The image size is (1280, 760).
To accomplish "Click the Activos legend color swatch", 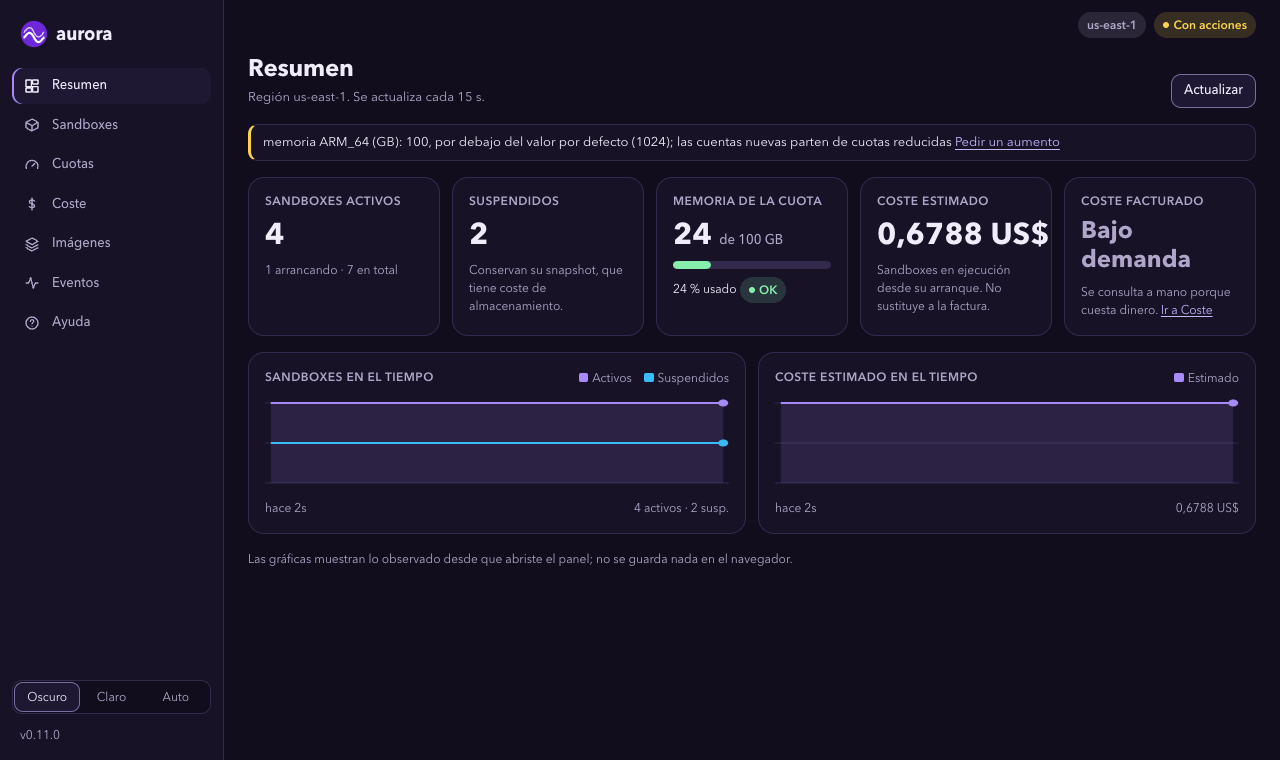I will (x=583, y=378).
